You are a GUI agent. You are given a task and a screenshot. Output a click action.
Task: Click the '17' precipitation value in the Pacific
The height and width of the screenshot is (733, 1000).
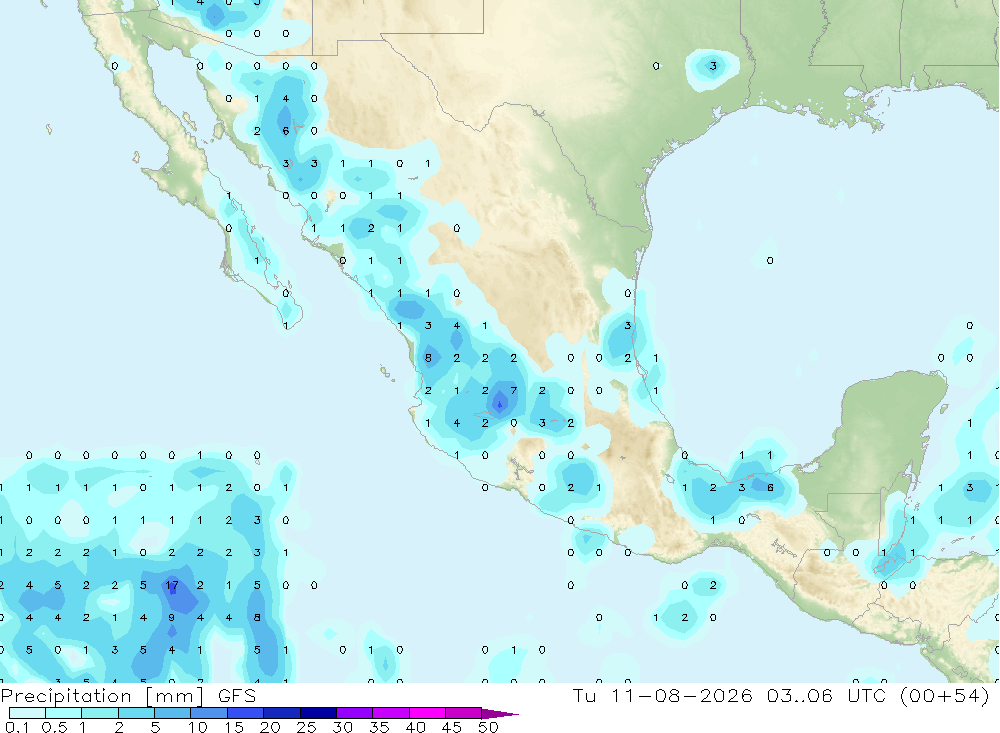tap(172, 585)
